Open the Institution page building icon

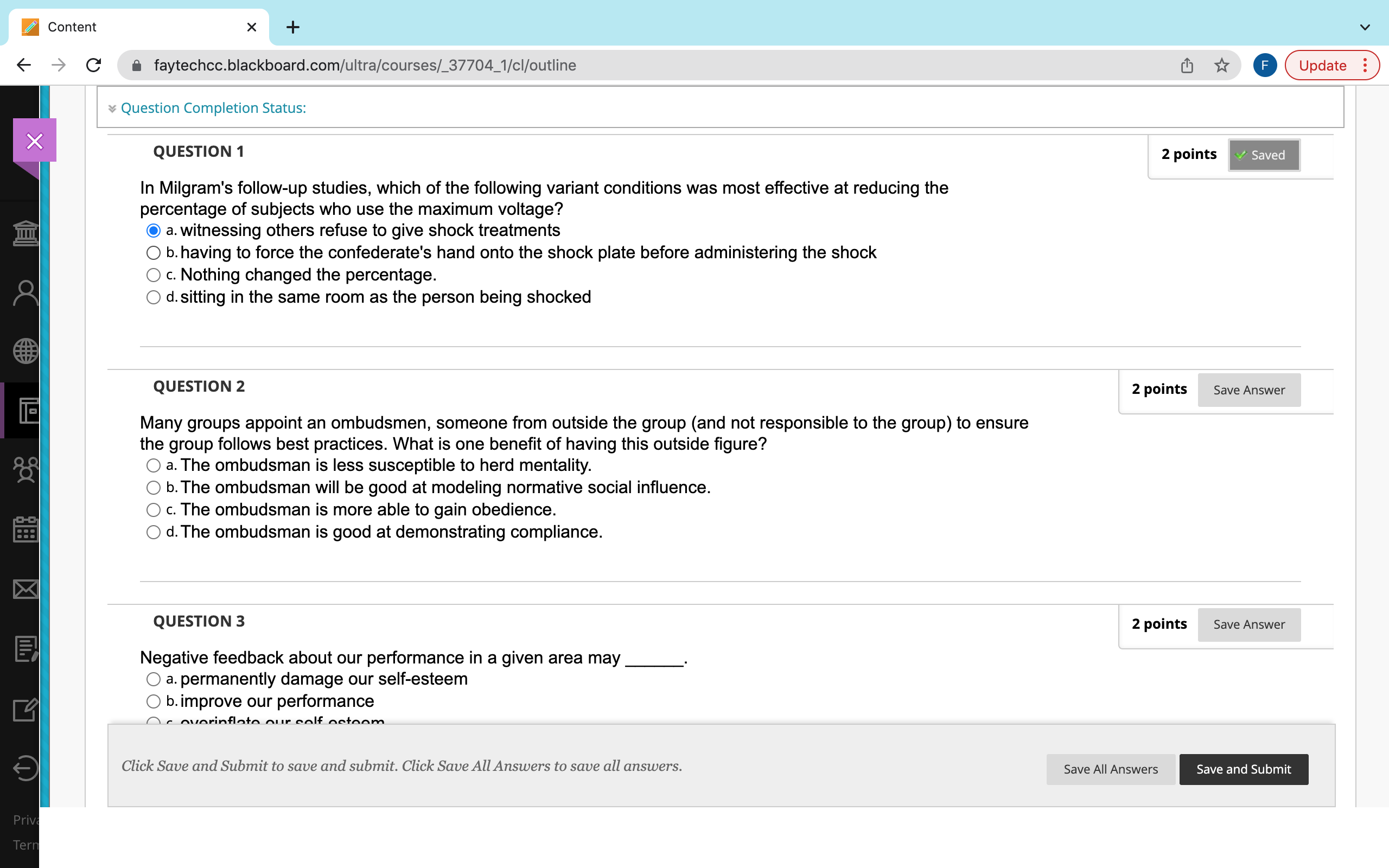pos(26,233)
